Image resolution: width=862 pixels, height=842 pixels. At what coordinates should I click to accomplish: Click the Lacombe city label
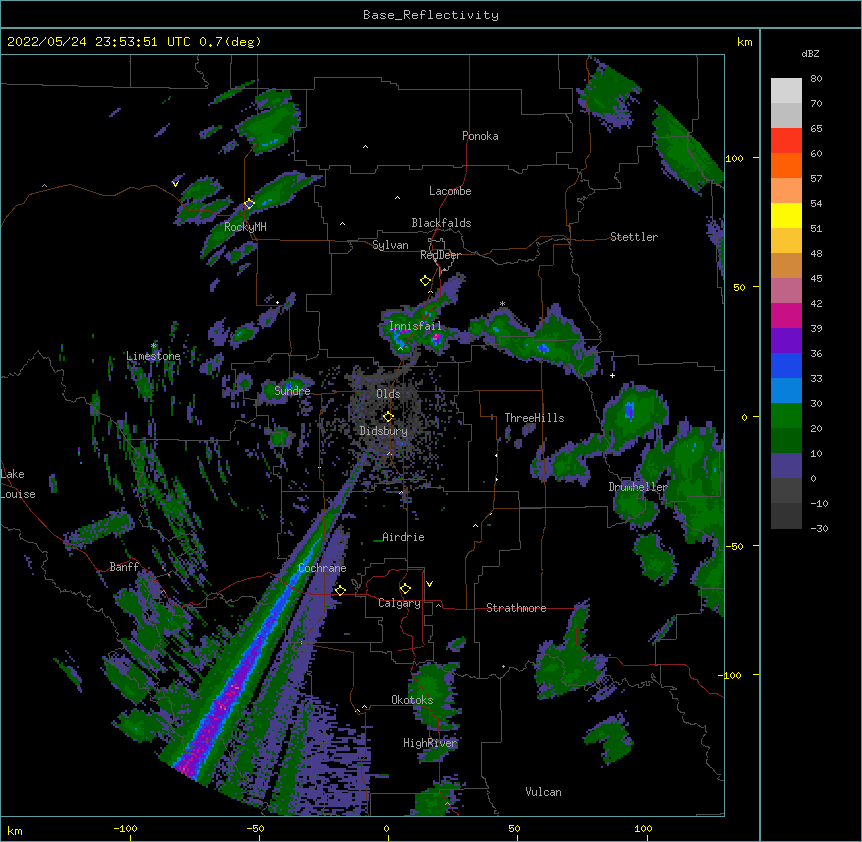(x=450, y=191)
